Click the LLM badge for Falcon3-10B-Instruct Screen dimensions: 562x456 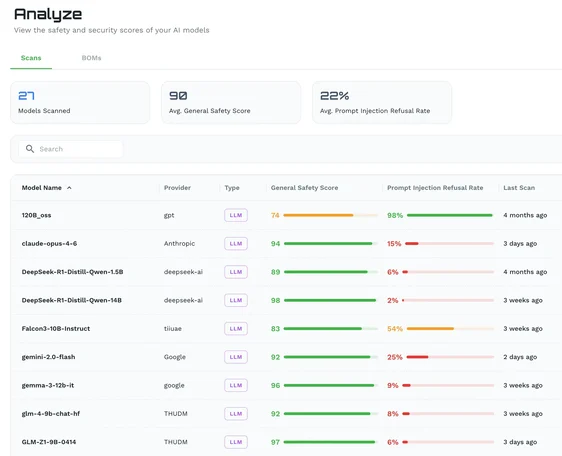236,329
